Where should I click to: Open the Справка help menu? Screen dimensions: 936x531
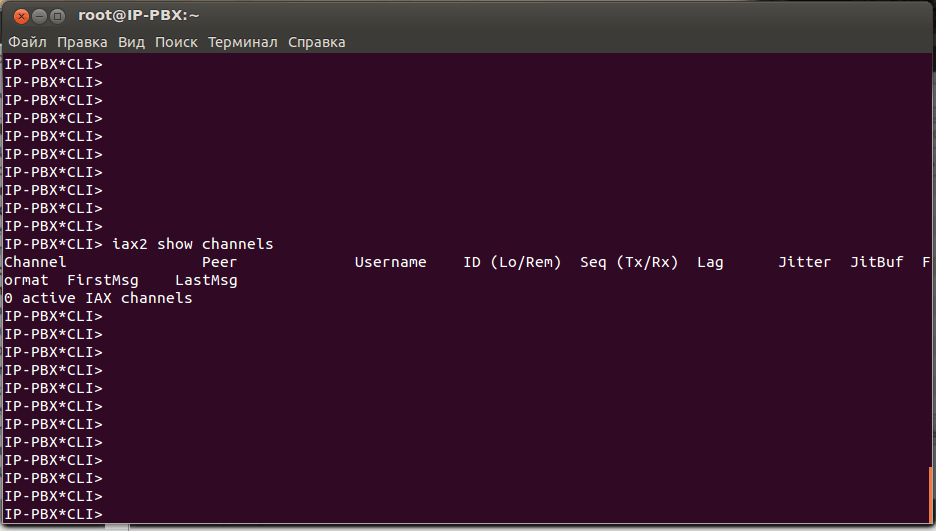coord(317,42)
